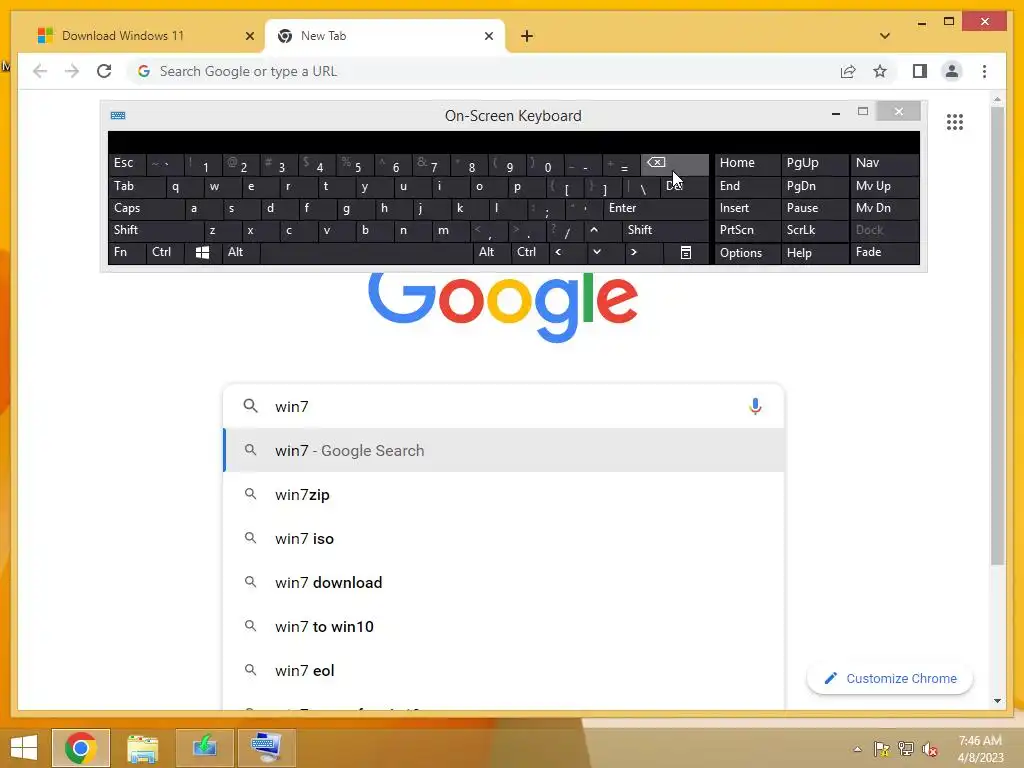Screen dimensions: 1024x768
Task: Choose win7 - Google Search suggestion
Action: [x=504, y=450]
